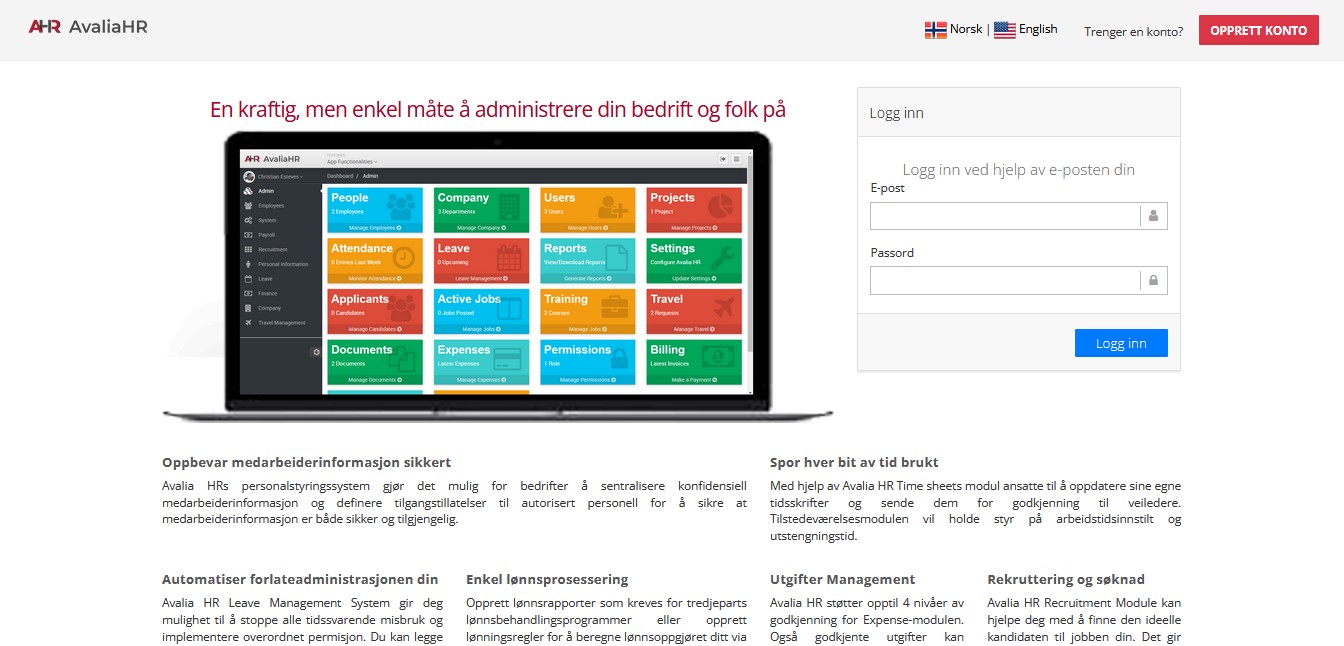Switch language to Norsk
The height and width of the screenshot is (646, 1344).
coord(966,30)
